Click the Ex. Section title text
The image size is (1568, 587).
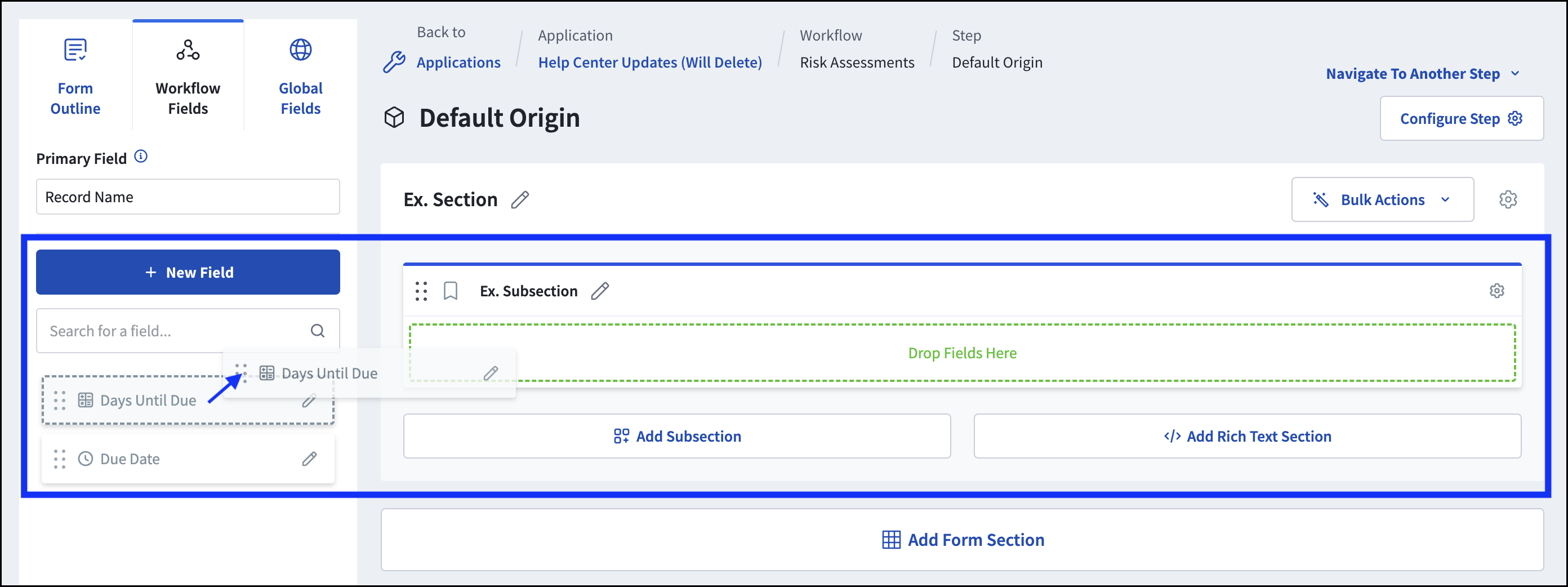click(x=451, y=200)
